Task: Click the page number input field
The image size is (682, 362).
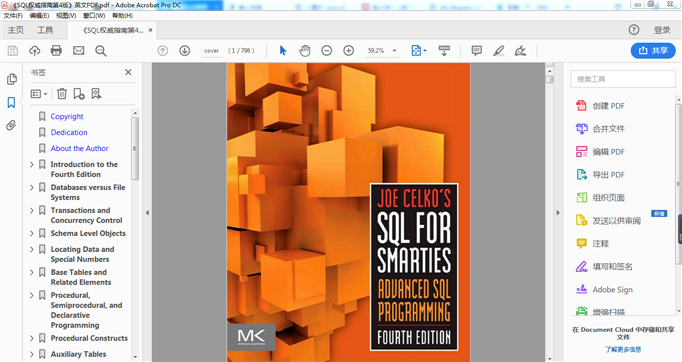Action: (211, 51)
